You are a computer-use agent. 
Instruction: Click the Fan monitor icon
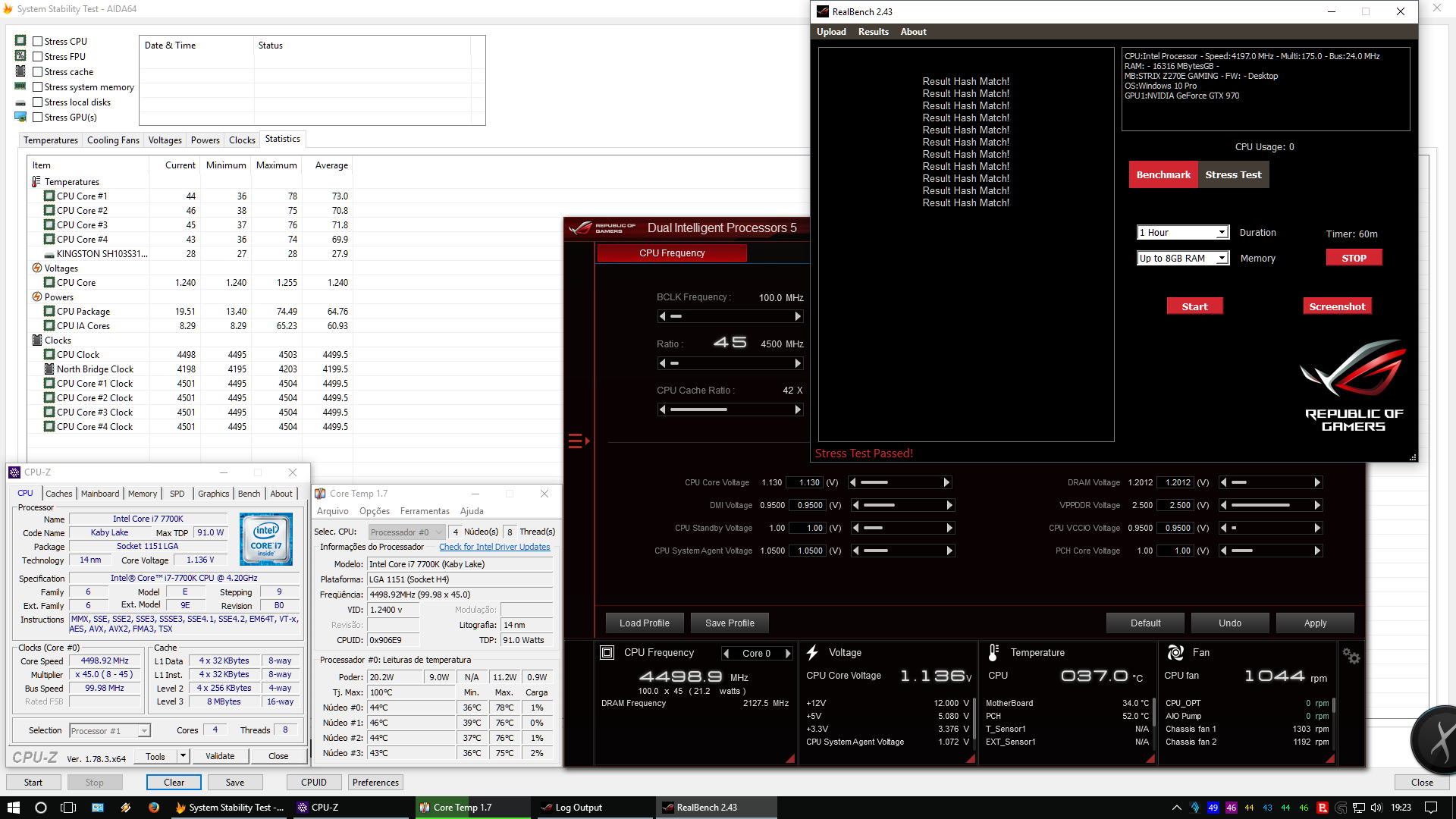1175,653
